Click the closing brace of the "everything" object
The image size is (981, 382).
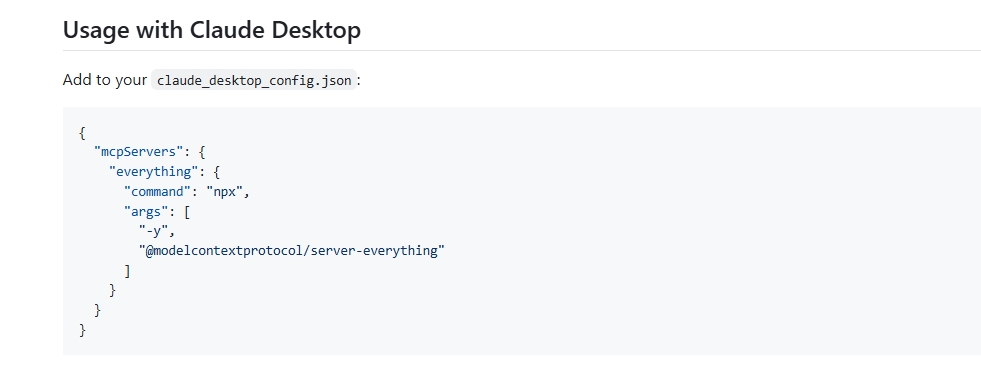pos(113,290)
